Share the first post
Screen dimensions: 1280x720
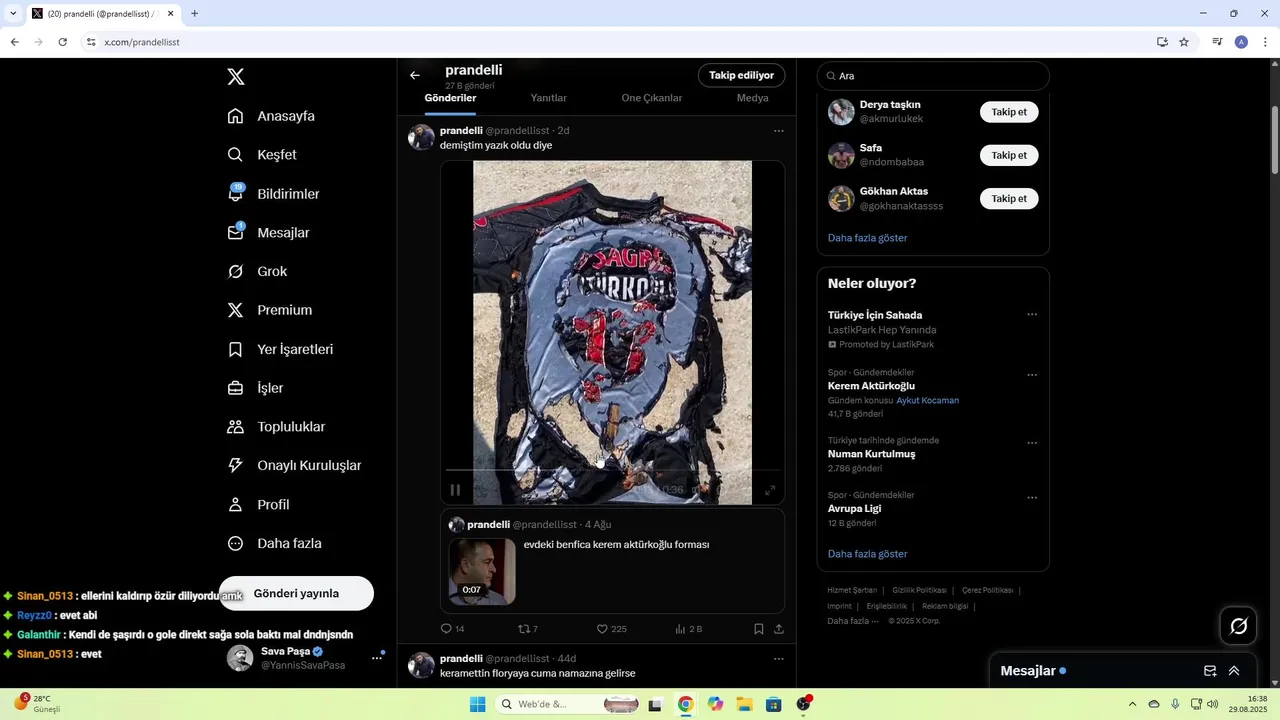(x=779, y=629)
